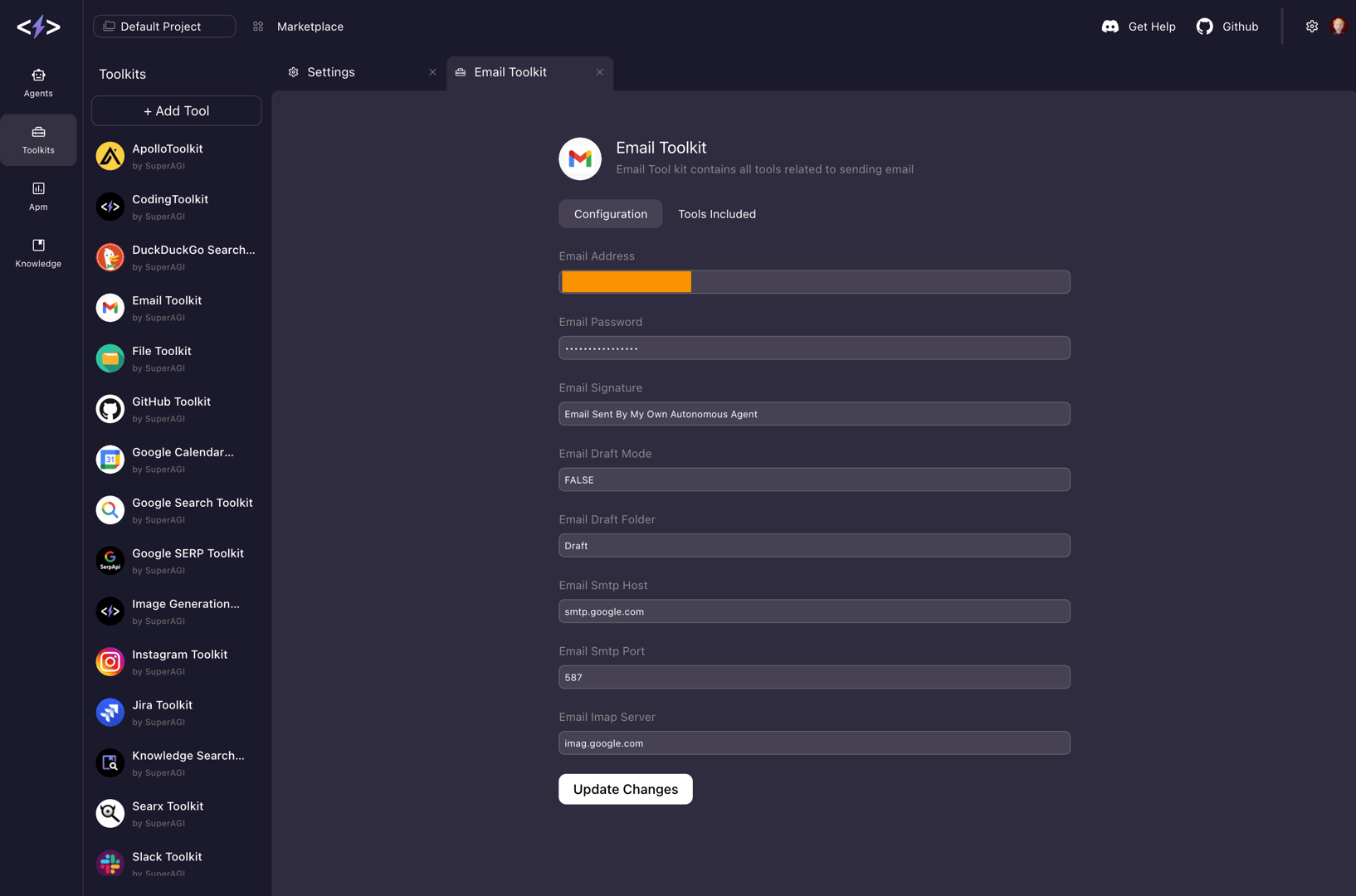Select the Email Toolkit Gmail icon in list

pyautogui.click(x=110, y=308)
